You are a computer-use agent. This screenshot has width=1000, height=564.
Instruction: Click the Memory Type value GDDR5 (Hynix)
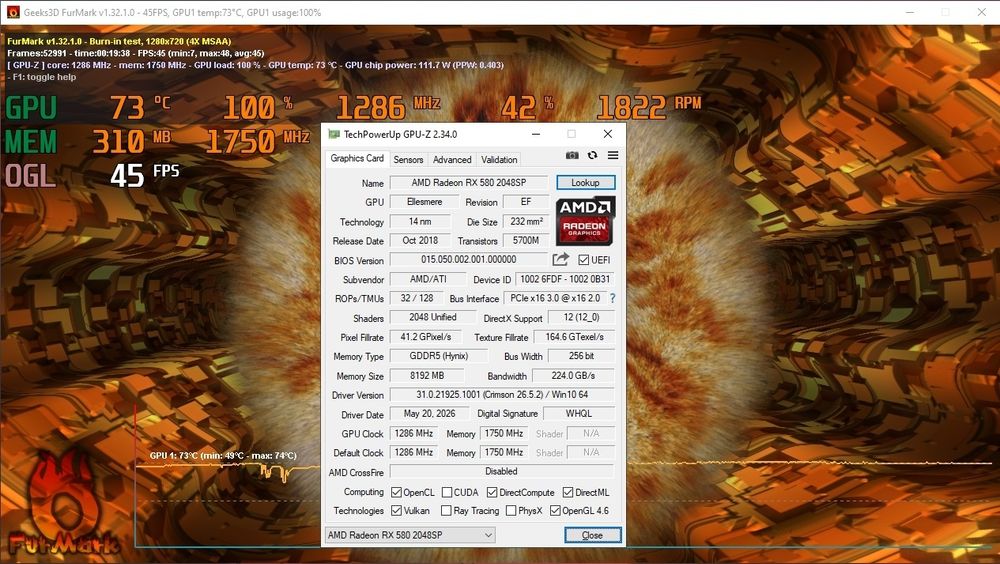pyautogui.click(x=438, y=356)
